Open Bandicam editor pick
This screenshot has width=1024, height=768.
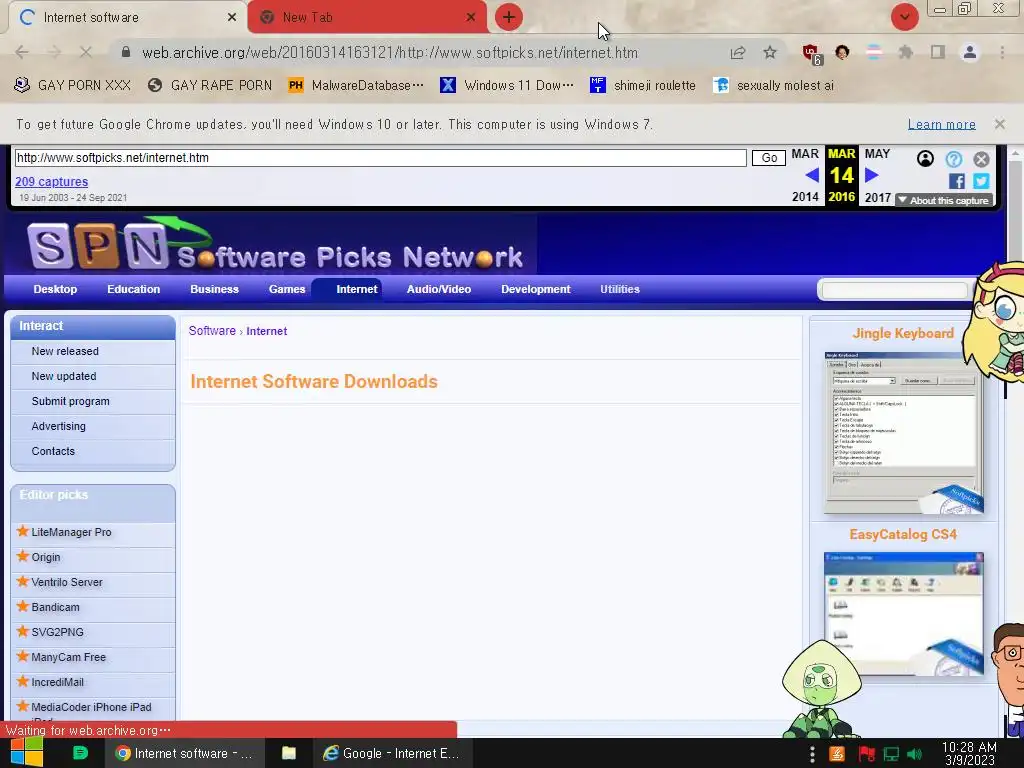(56, 607)
